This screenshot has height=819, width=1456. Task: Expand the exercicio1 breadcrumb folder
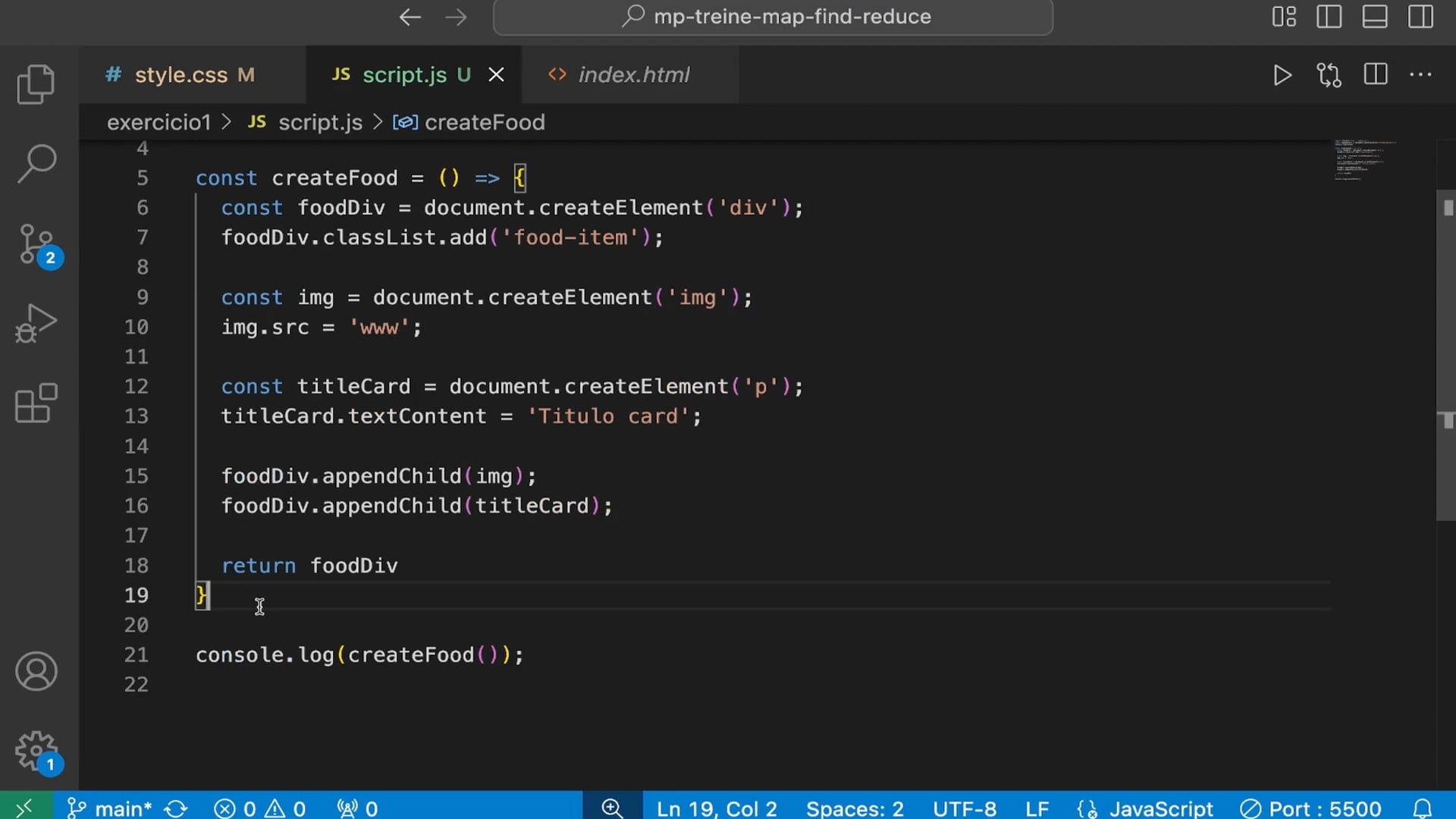pyautogui.click(x=158, y=122)
